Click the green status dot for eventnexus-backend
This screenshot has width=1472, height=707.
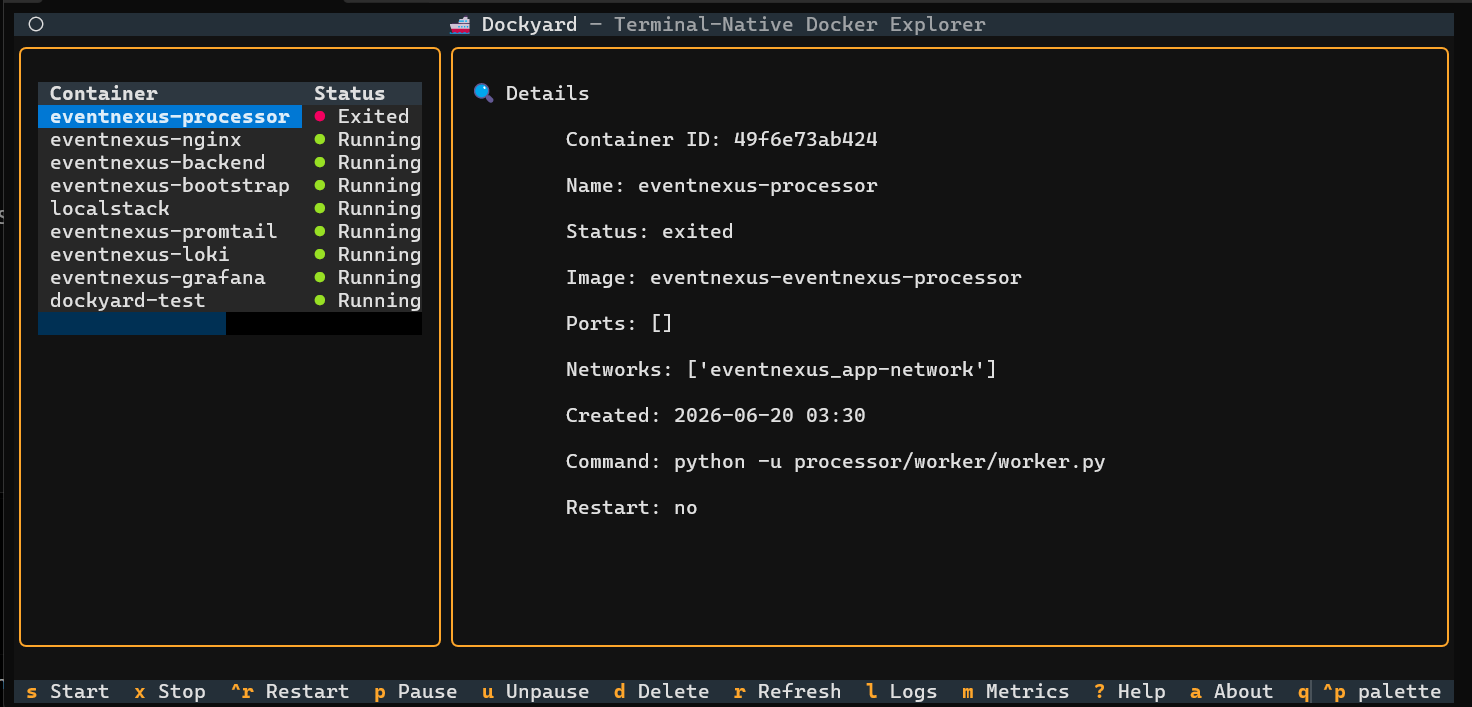tap(320, 163)
